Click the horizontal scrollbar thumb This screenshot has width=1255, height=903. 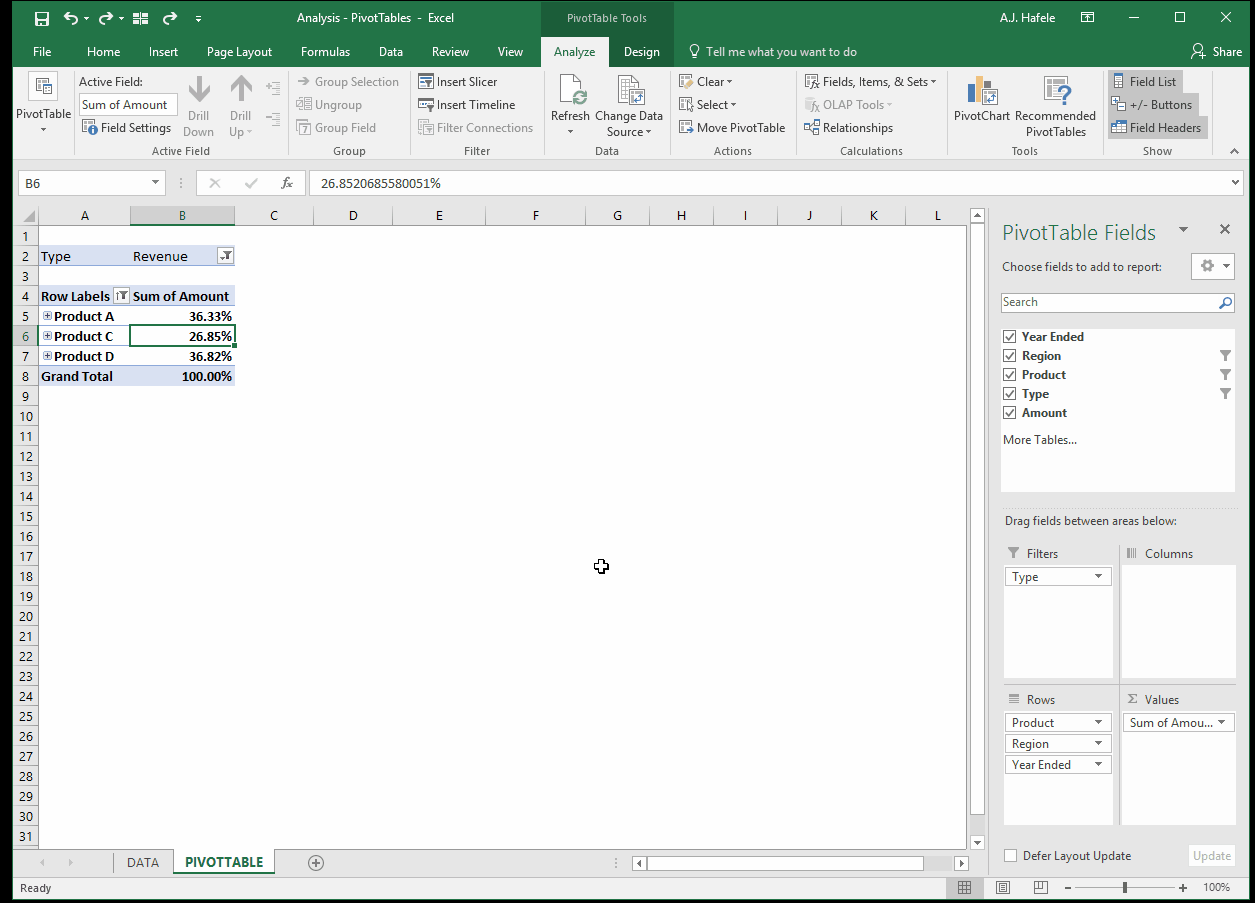[785, 863]
